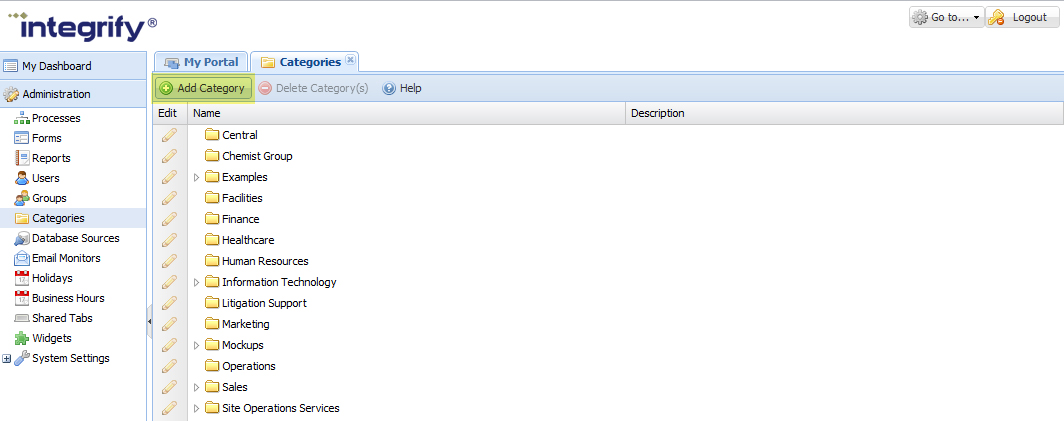Select the Marketing category row
This screenshot has height=421, width=1064.
[x=608, y=325]
